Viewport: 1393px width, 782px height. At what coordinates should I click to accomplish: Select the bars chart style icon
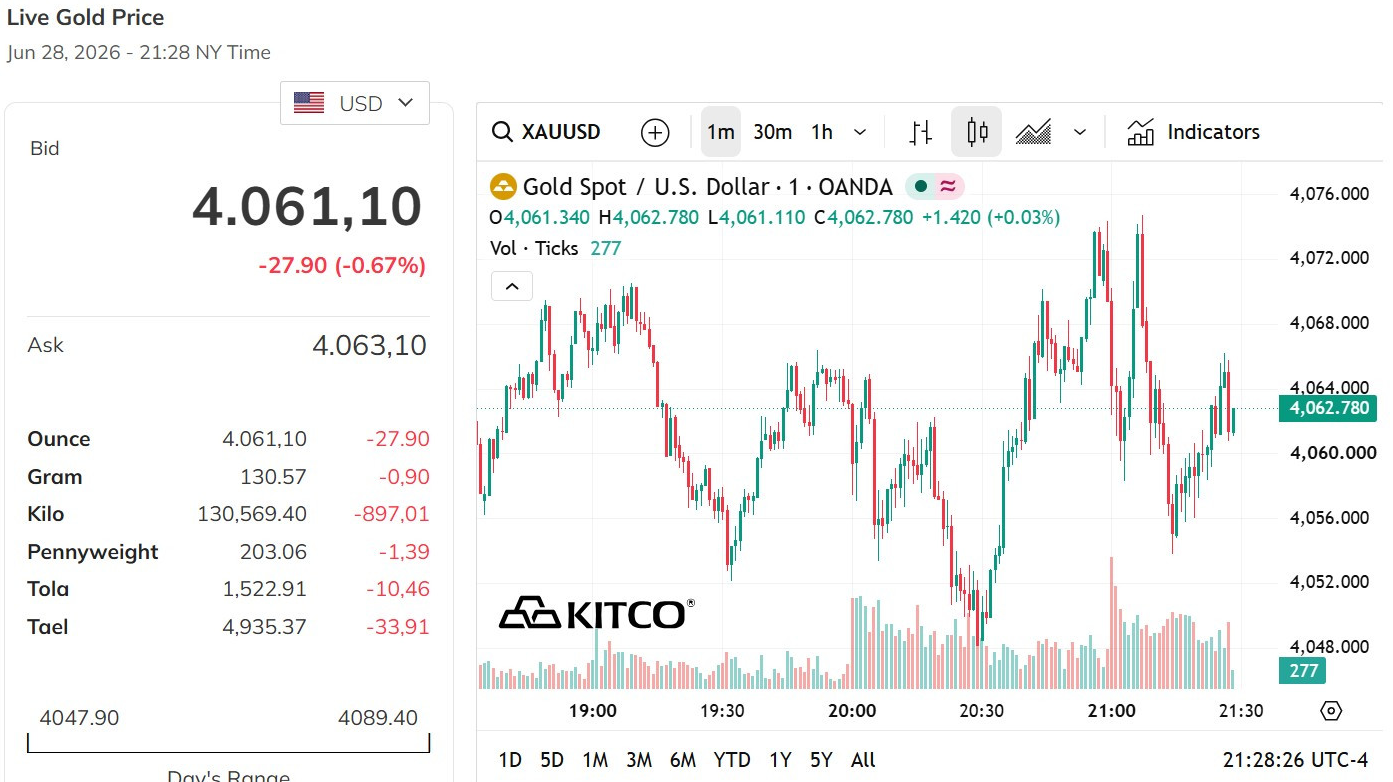click(x=921, y=132)
